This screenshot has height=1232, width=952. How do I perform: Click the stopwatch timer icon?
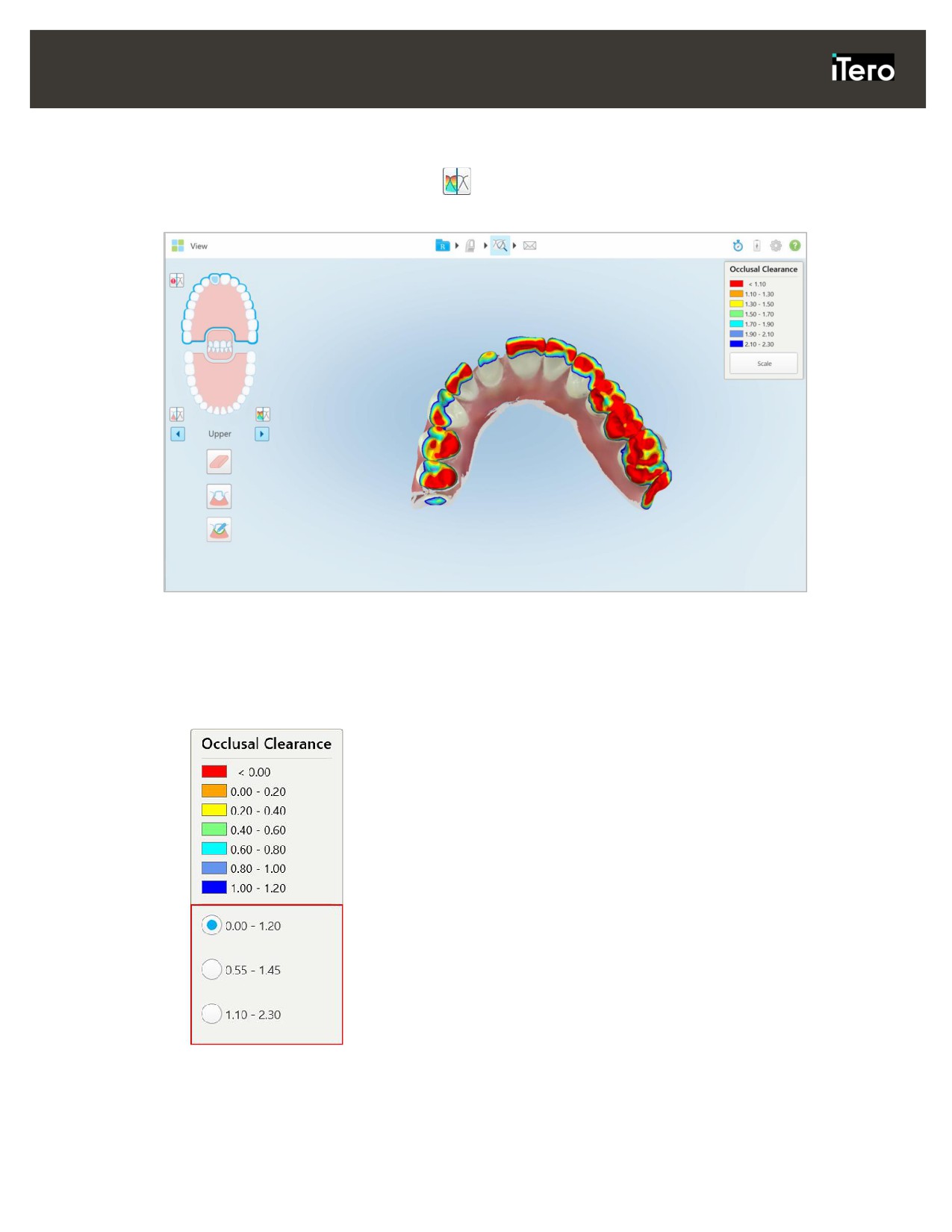click(x=738, y=246)
